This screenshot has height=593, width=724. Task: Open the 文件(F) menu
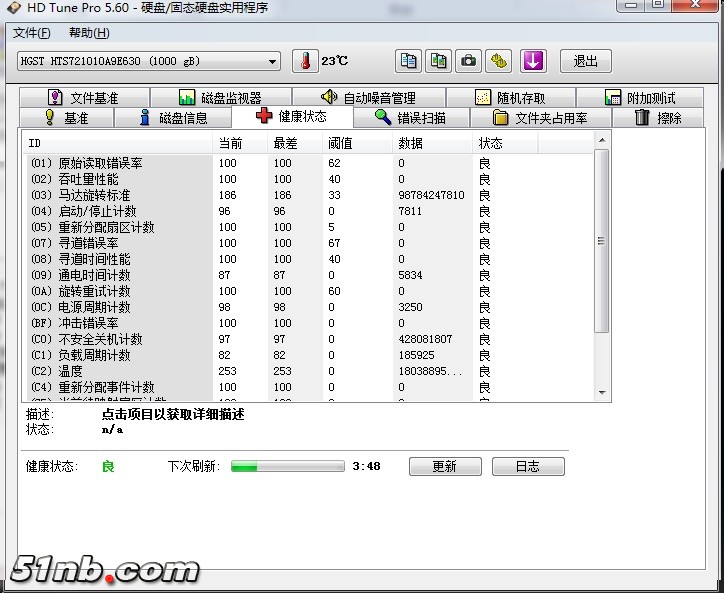click(x=32, y=33)
